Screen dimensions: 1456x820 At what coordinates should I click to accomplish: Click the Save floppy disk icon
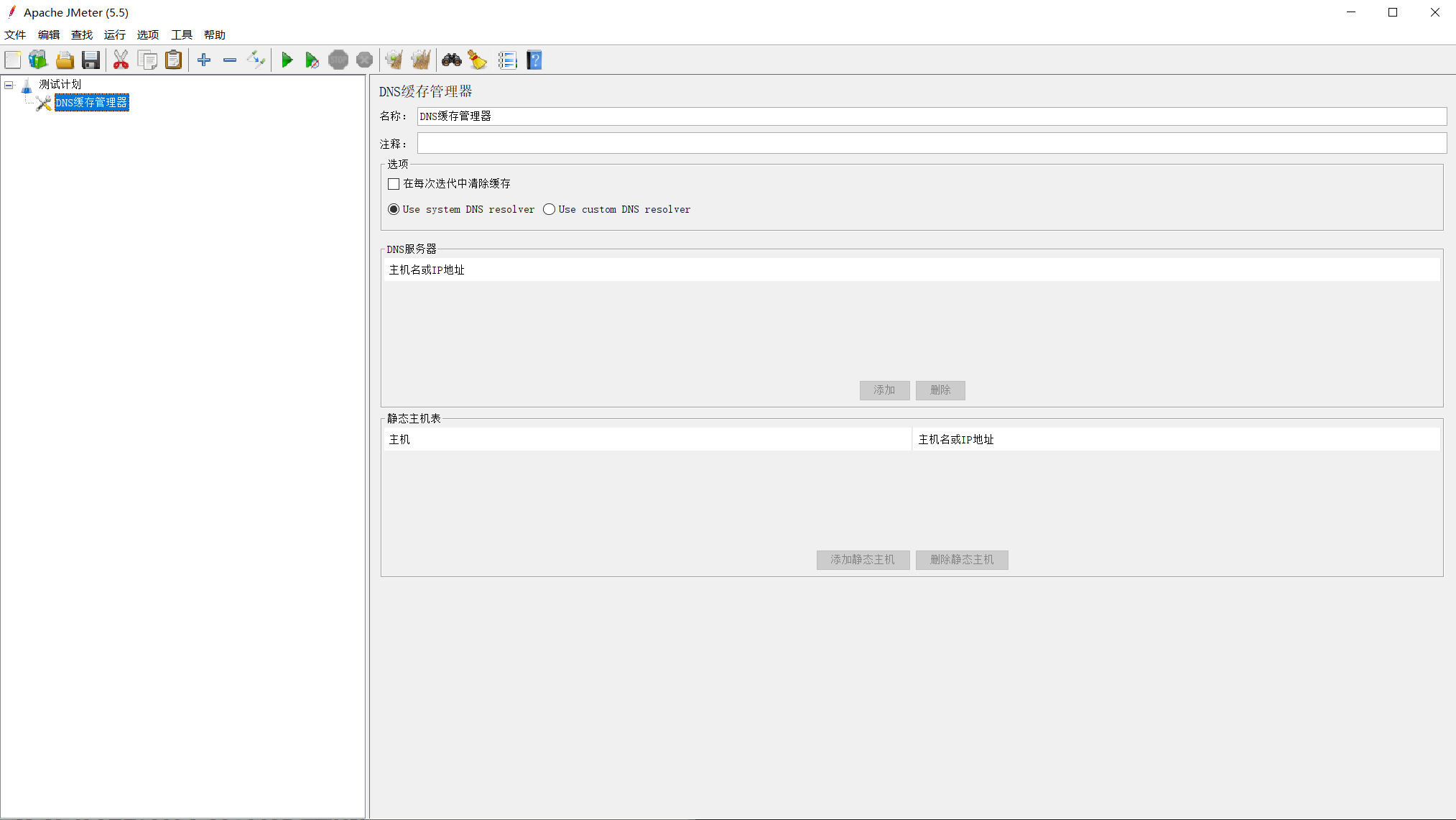point(91,60)
